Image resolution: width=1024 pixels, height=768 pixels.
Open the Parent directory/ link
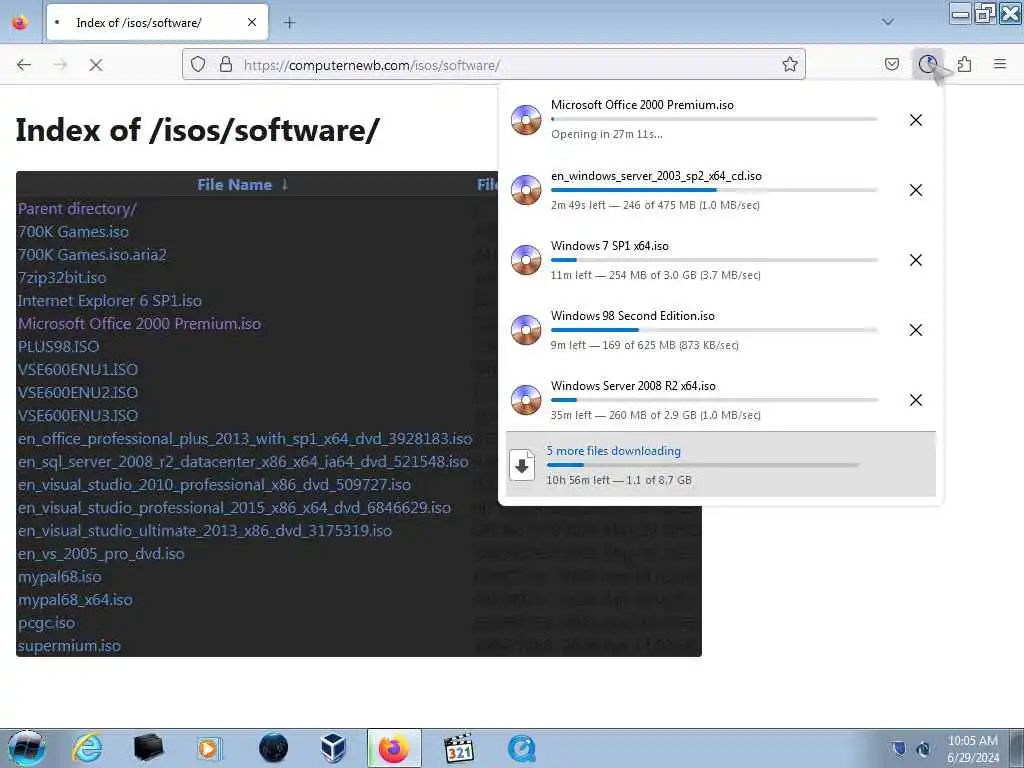pos(77,209)
